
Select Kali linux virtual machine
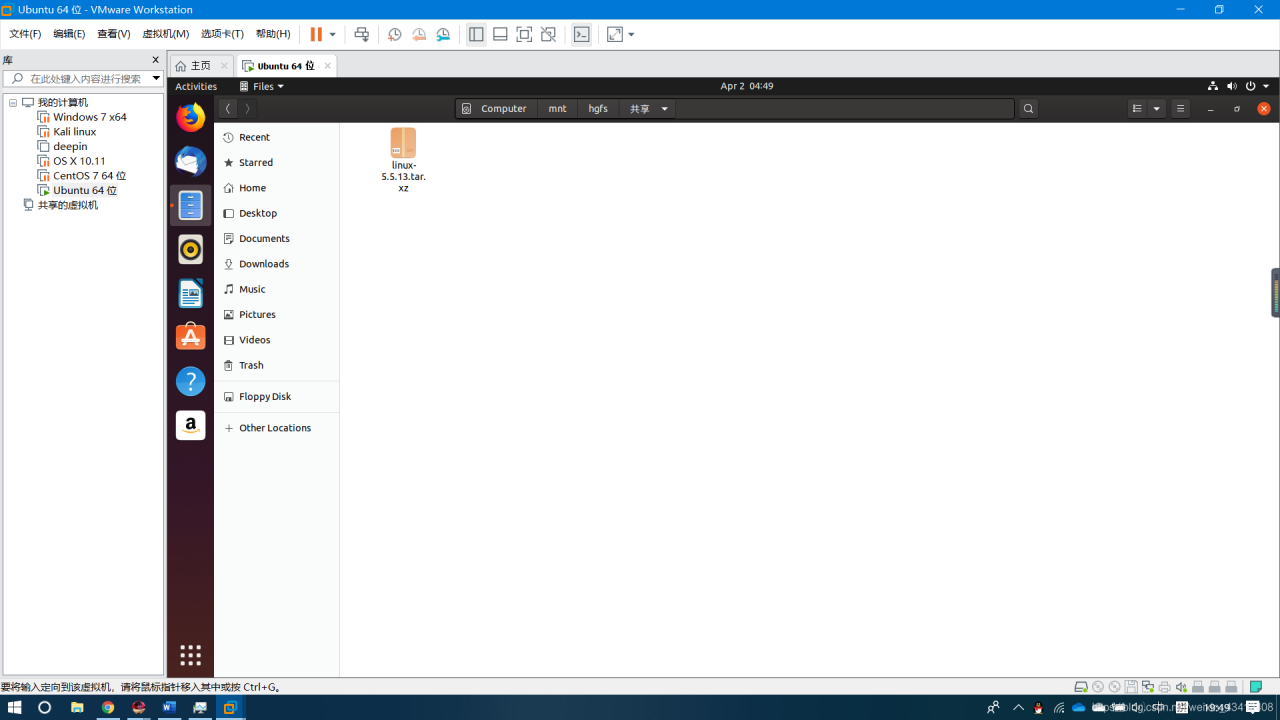pyautogui.click(x=75, y=132)
